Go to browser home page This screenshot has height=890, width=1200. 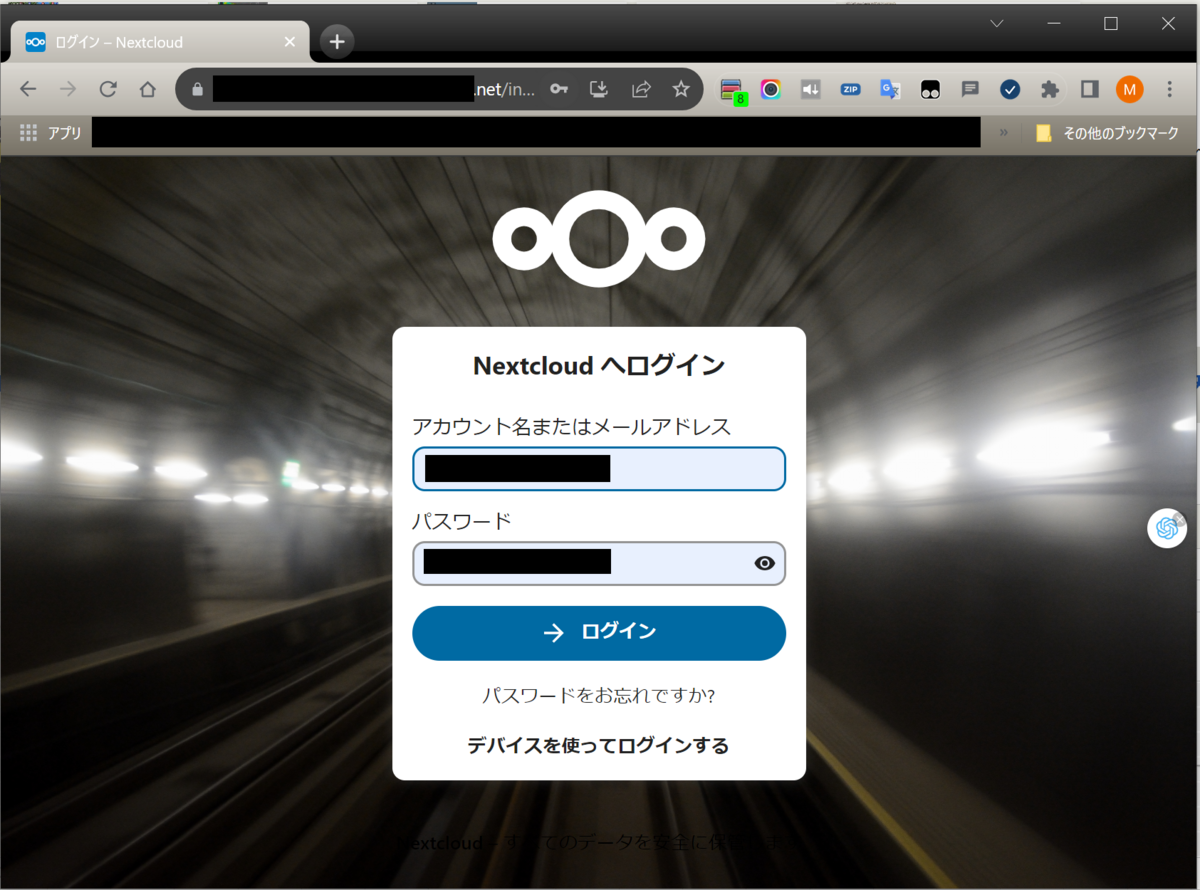pyautogui.click(x=148, y=89)
